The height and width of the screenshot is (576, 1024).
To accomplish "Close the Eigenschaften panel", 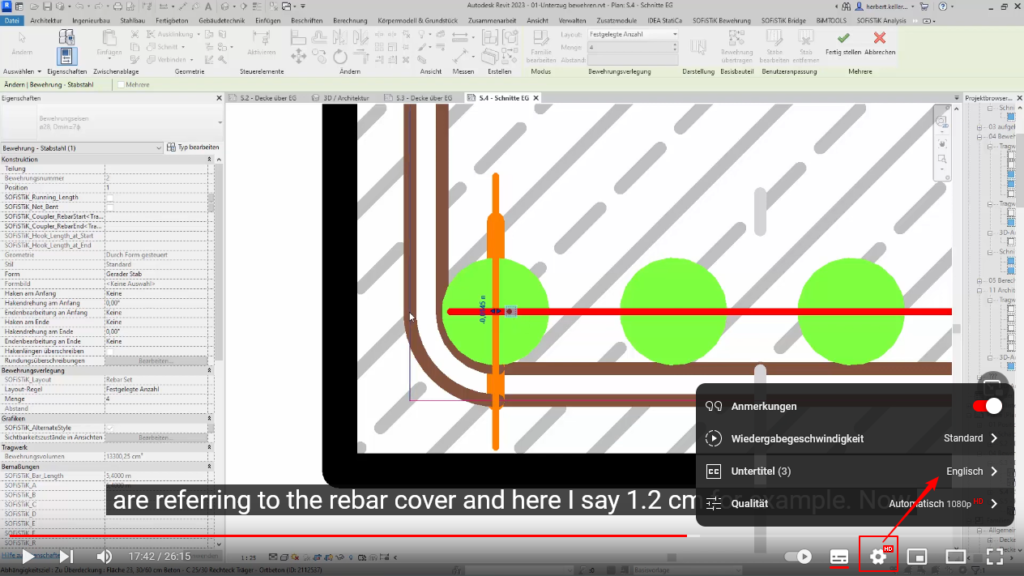I will [x=219, y=98].
